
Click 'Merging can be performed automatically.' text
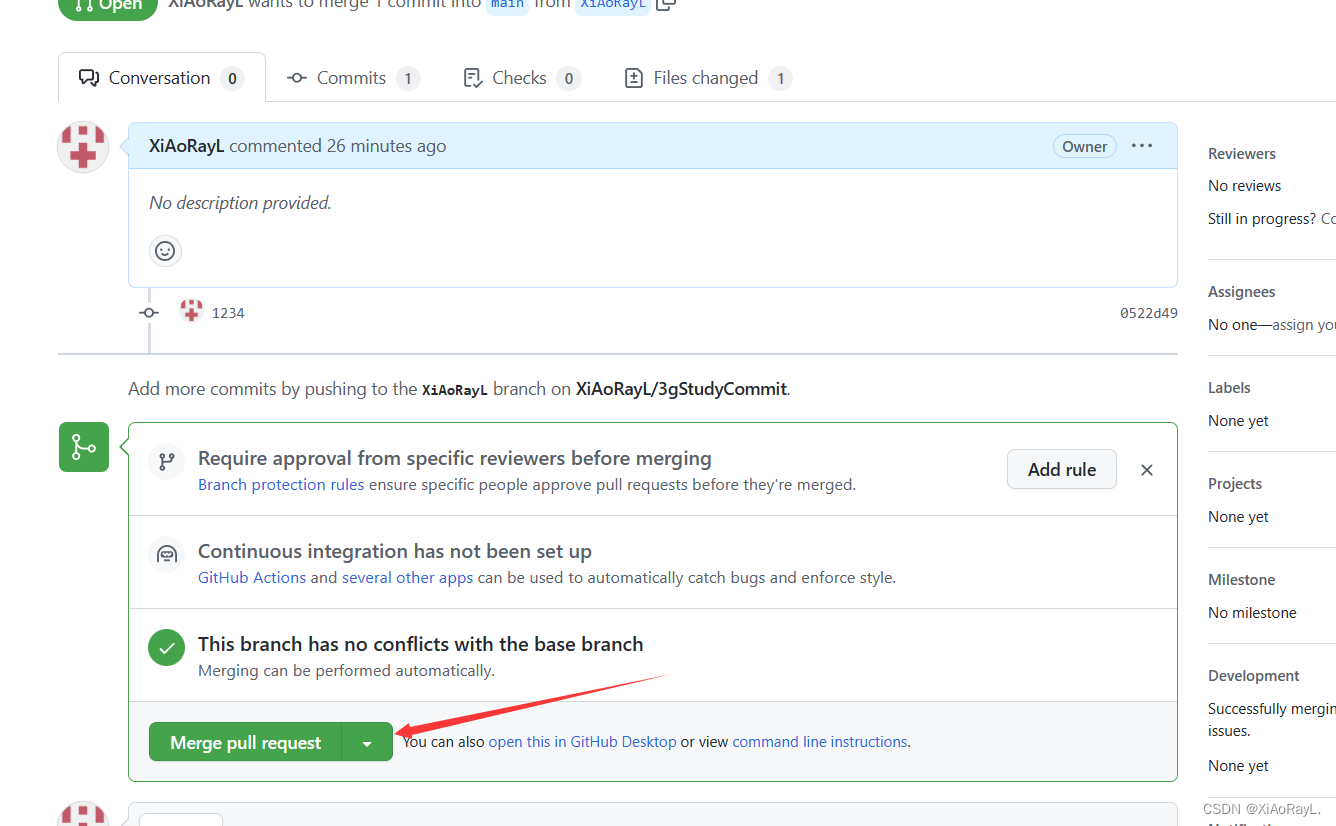(346, 671)
